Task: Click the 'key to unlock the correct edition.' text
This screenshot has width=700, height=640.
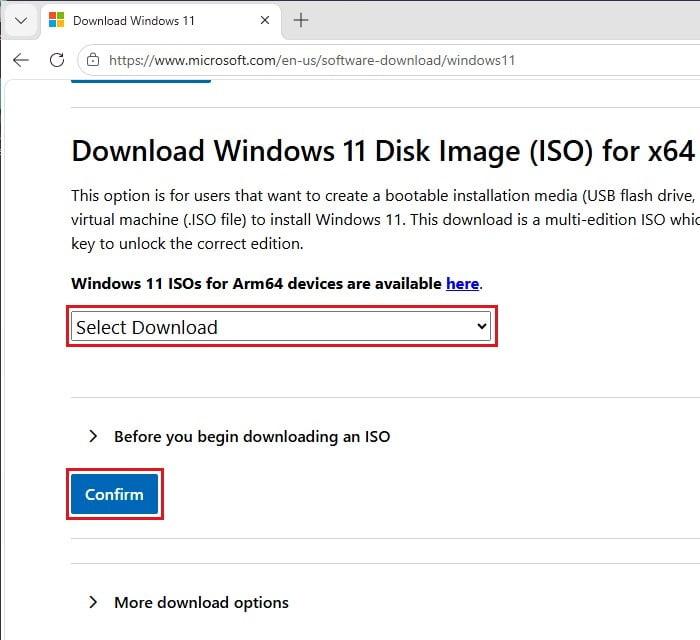Action: click(x=187, y=244)
